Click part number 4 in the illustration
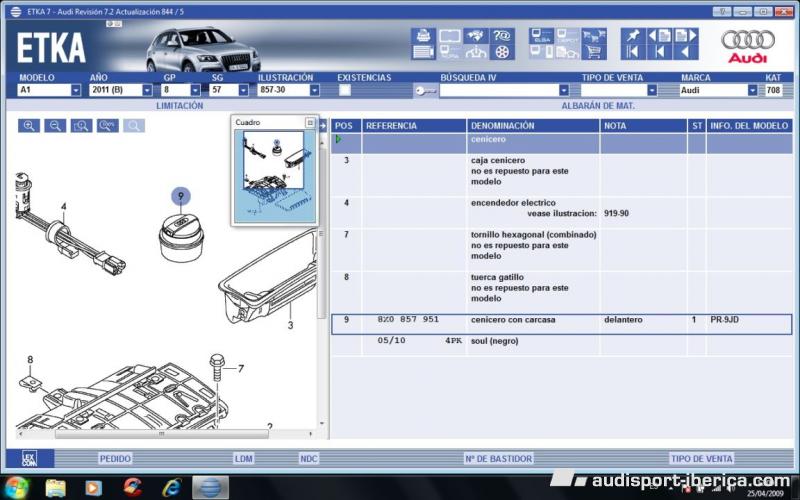Screen dimensions: 800x500 pos(63,207)
